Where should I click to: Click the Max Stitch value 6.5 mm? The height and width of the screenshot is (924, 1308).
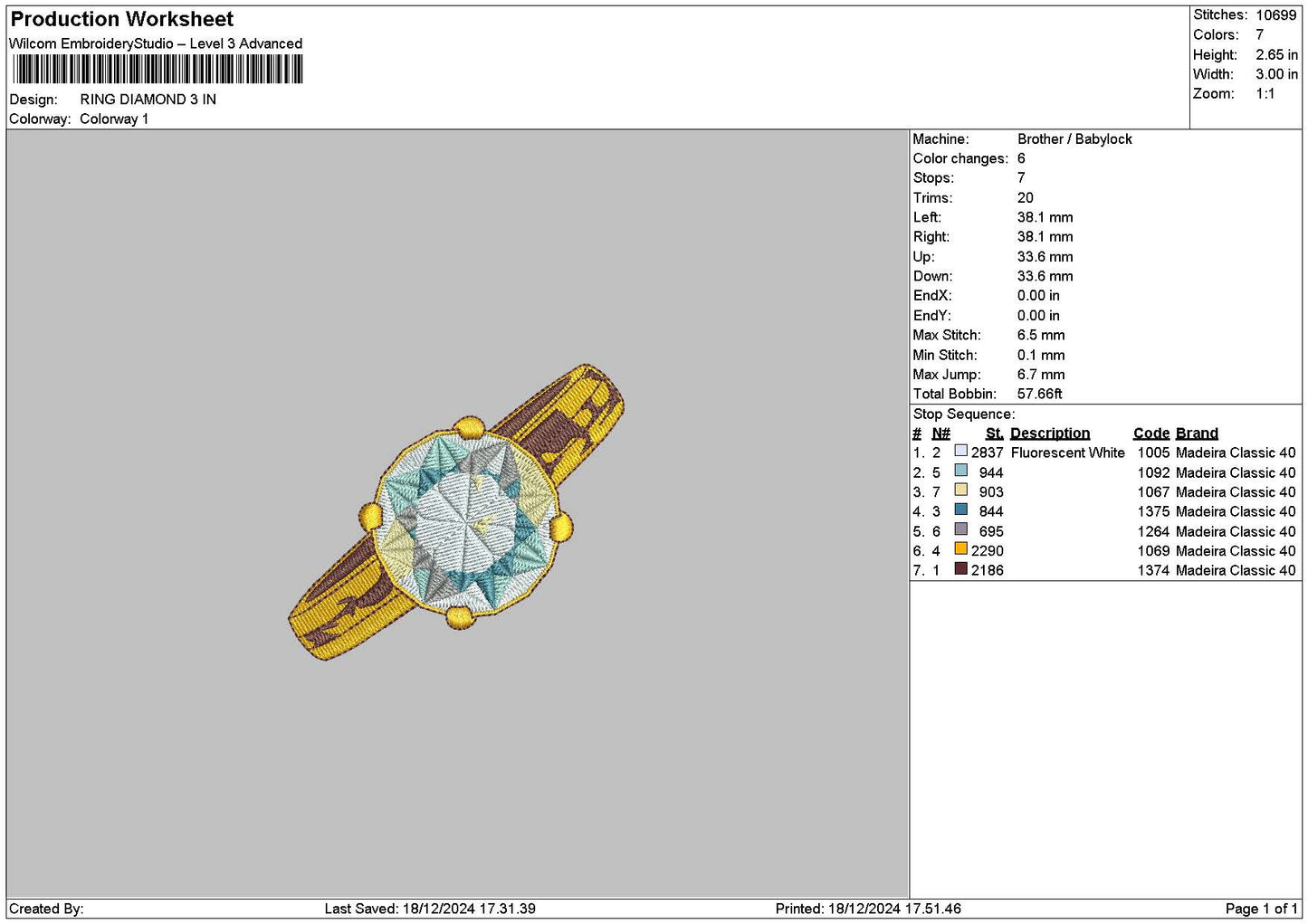(1041, 336)
